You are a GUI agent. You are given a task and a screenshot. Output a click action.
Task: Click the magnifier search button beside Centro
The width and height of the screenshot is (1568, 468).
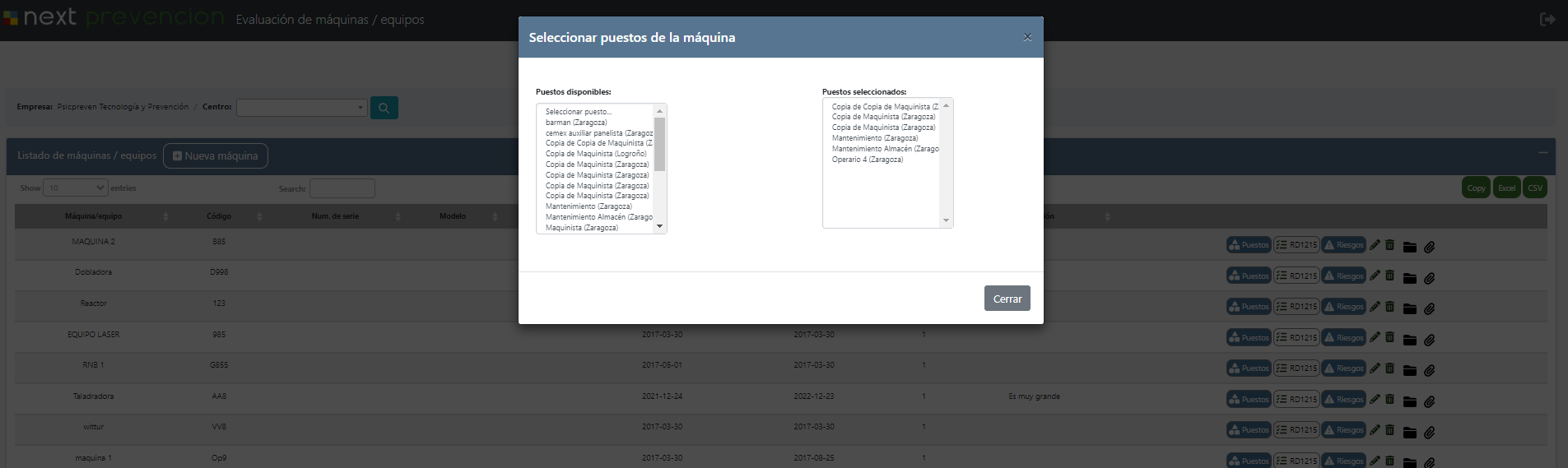pyautogui.click(x=384, y=108)
